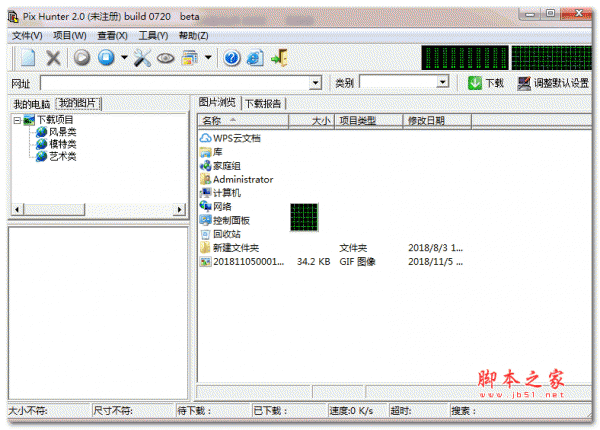This screenshot has height=430, width=600.
Task: Select 下载项目 root in the tree
Action: (x=55, y=120)
